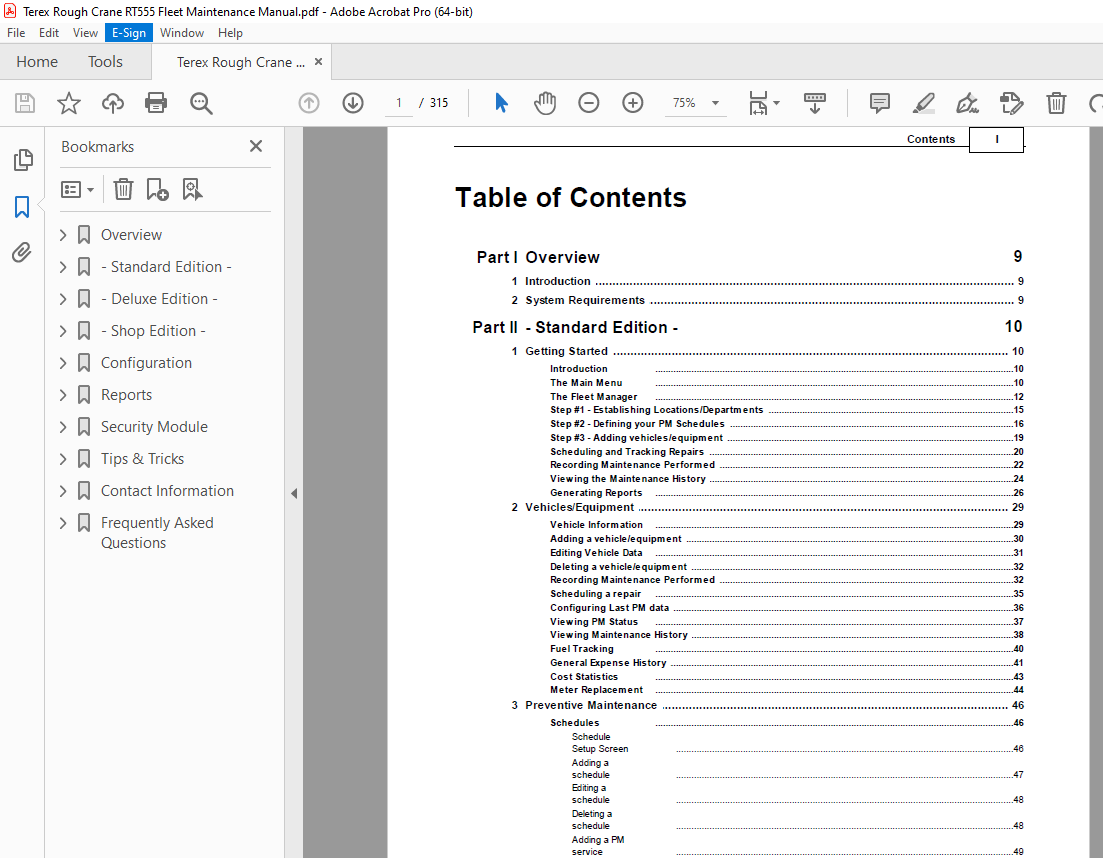
Task: Open the Help menu
Action: point(230,32)
